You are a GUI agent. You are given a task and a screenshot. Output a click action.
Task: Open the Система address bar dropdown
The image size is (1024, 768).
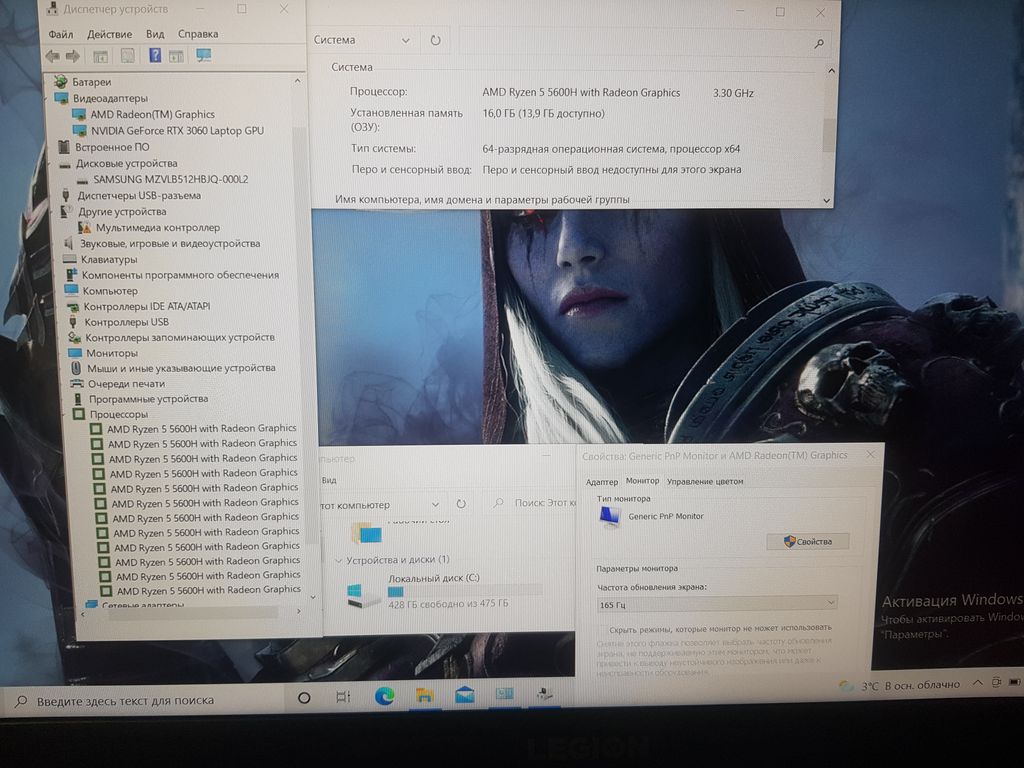coord(406,40)
